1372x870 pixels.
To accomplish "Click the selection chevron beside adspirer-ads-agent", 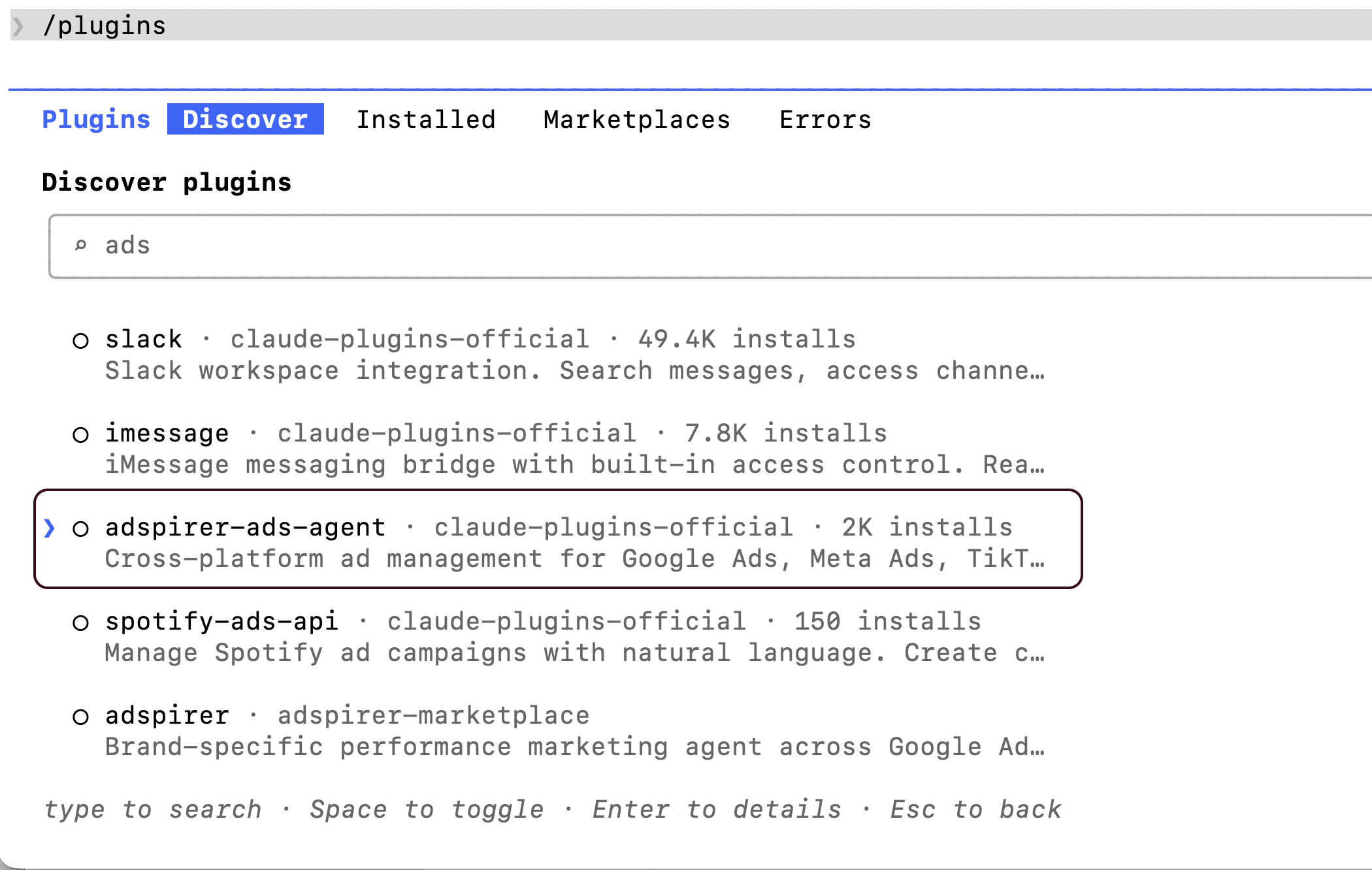I will [49, 528].
